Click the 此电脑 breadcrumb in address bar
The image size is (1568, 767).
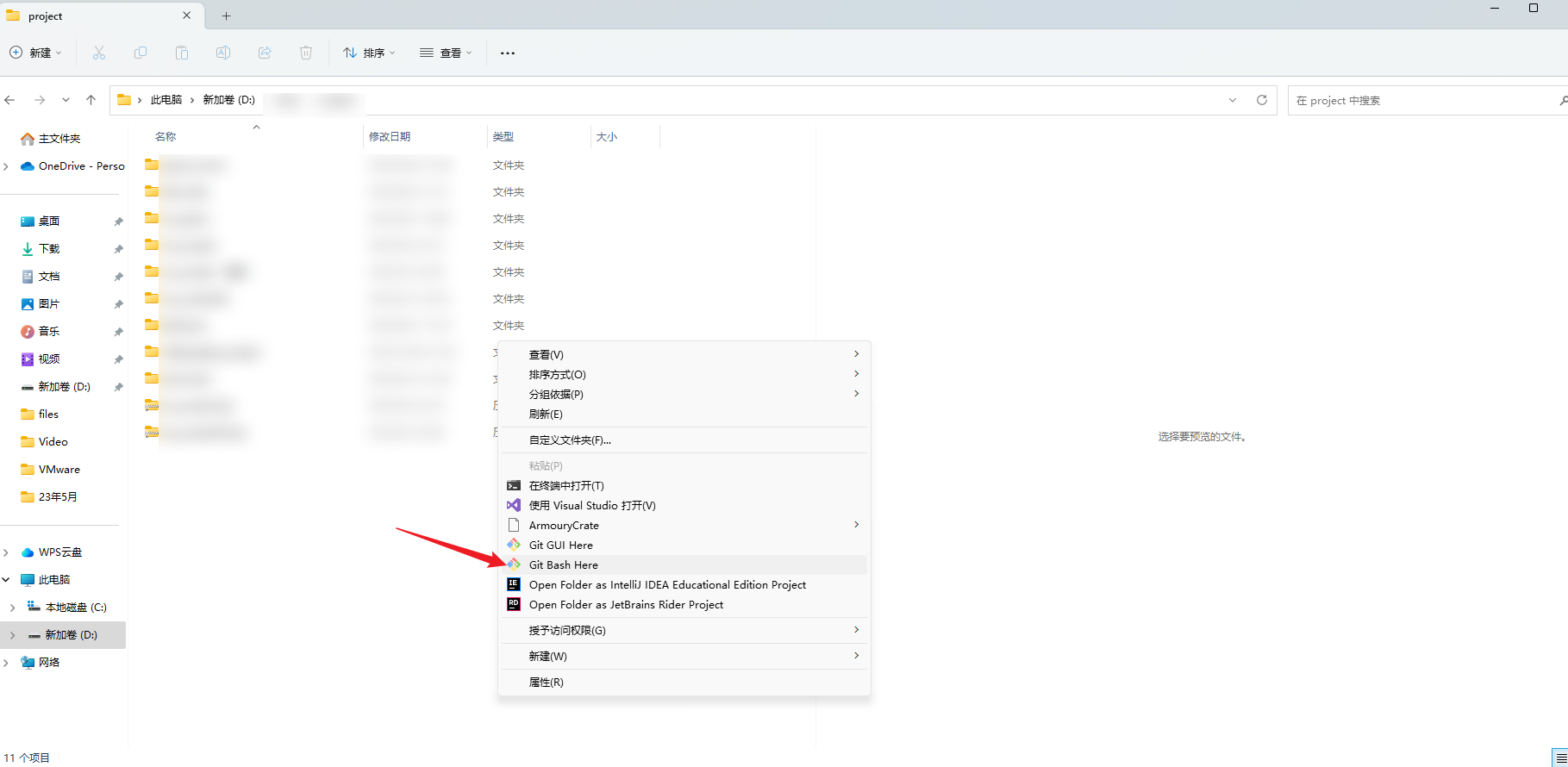(x=166, y=100)
